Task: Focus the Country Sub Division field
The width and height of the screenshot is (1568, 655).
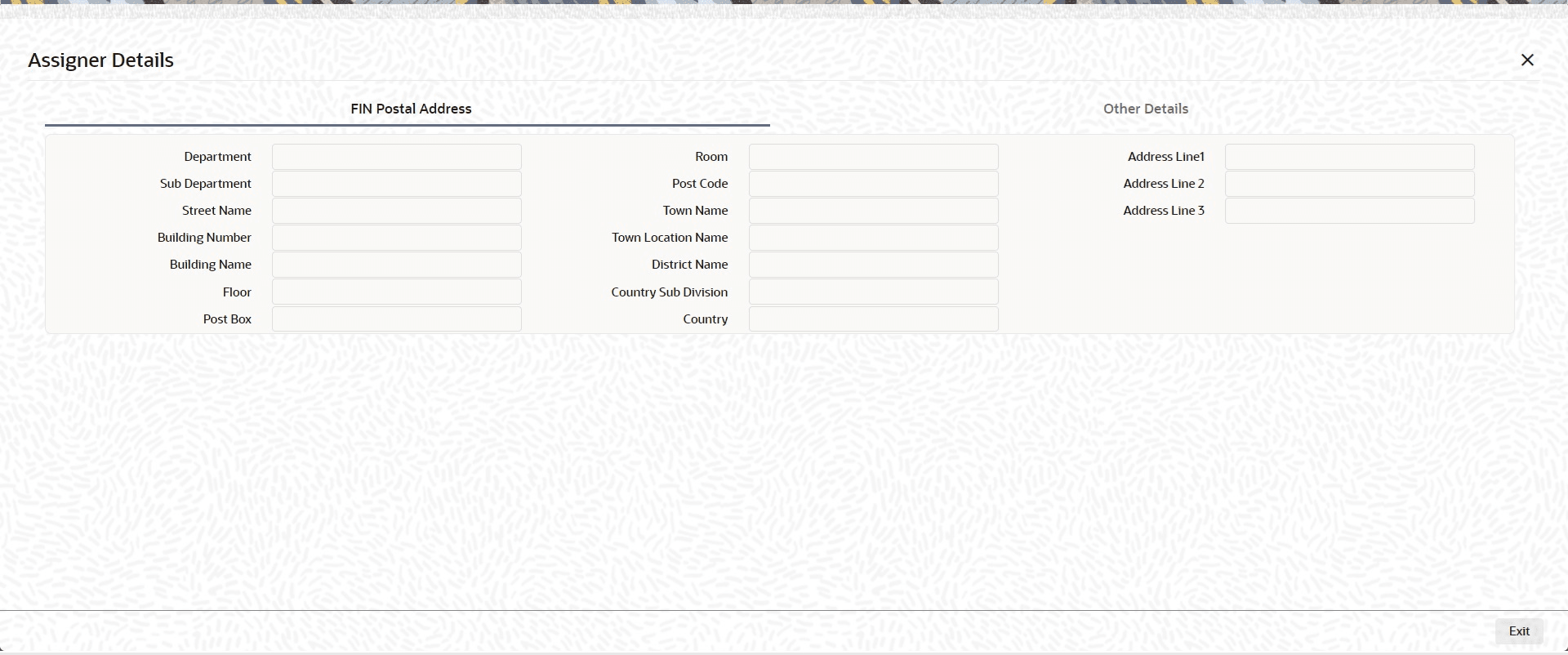Action: click(874, 292)
